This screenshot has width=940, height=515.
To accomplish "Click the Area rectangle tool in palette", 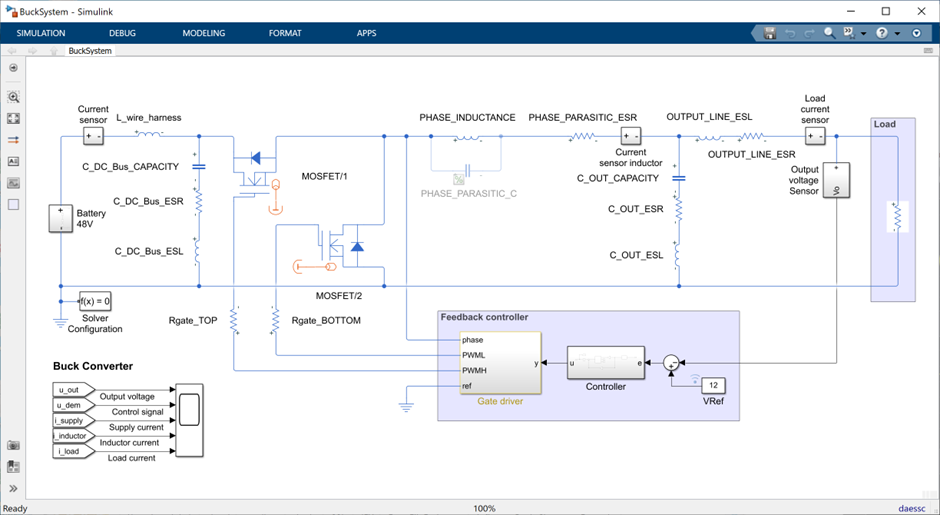I will [x=14, y=204].
